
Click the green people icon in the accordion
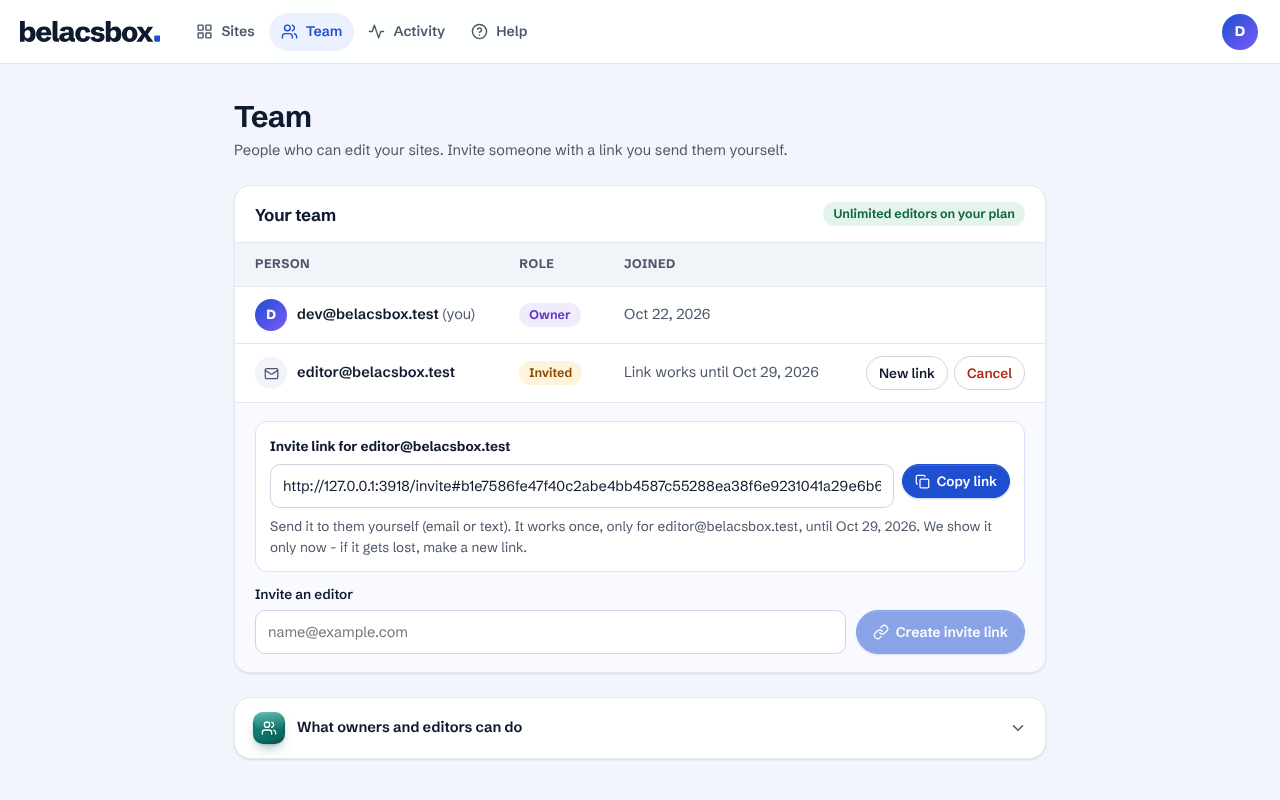coord(269,728)
